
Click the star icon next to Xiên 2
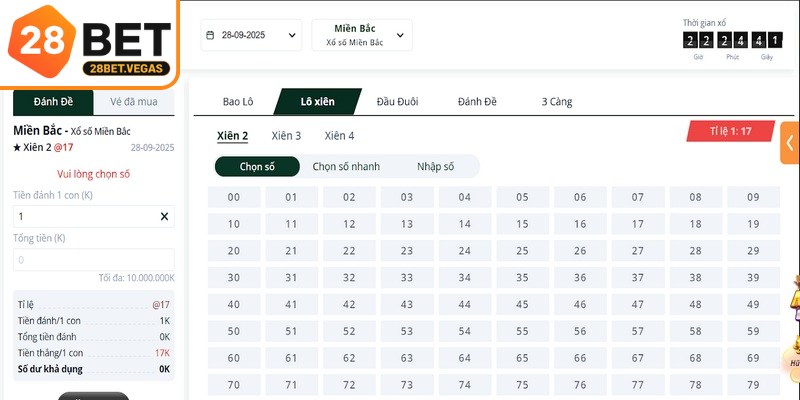coord(17,148)
